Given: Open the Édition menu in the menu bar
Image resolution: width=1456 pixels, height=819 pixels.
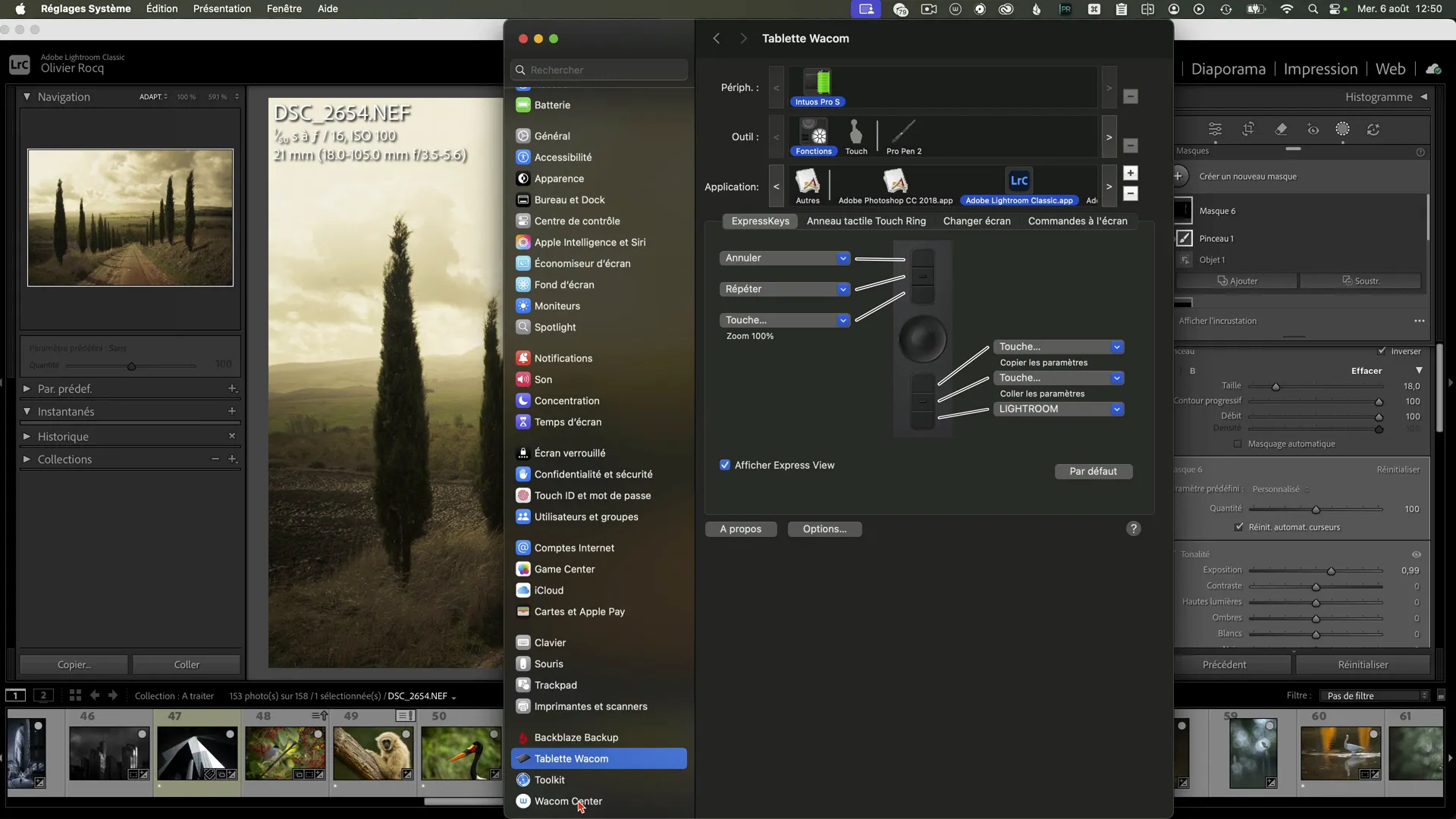Looking at the screenshot, I should [162, 8].
